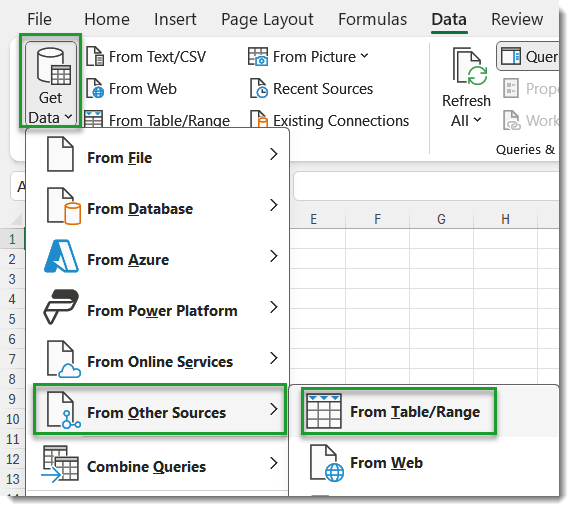Select the From Azure menu label
574x511 pixels.
point(128,260)
